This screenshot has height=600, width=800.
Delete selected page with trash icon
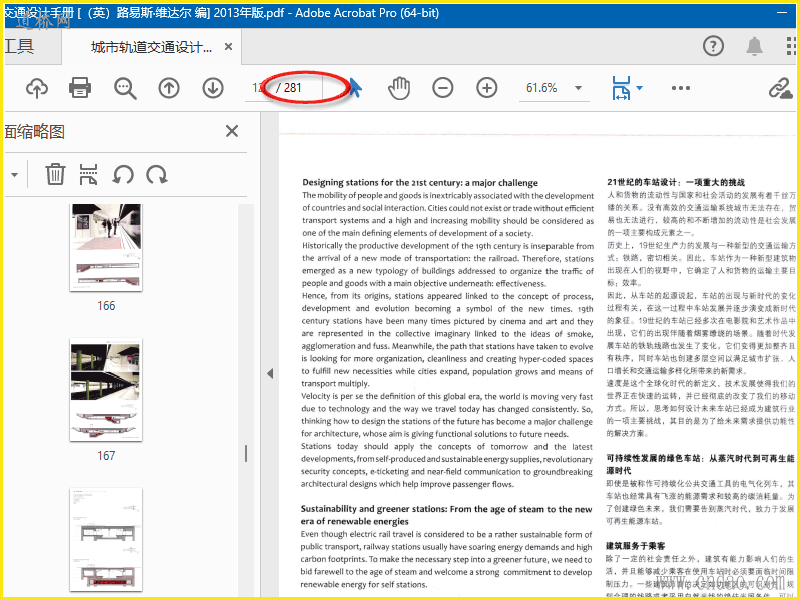[x=55, y=174]
